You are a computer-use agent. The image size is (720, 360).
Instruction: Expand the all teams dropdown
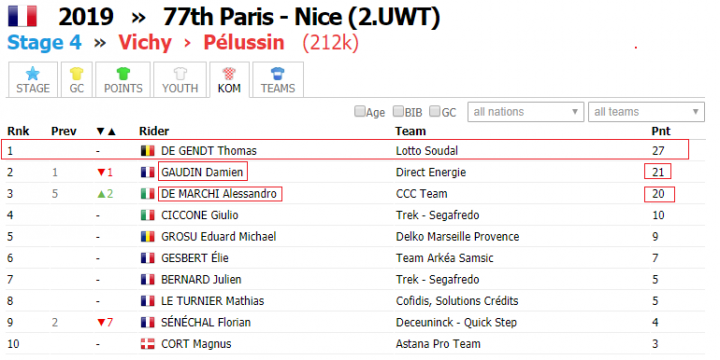[x=646, y=112]
